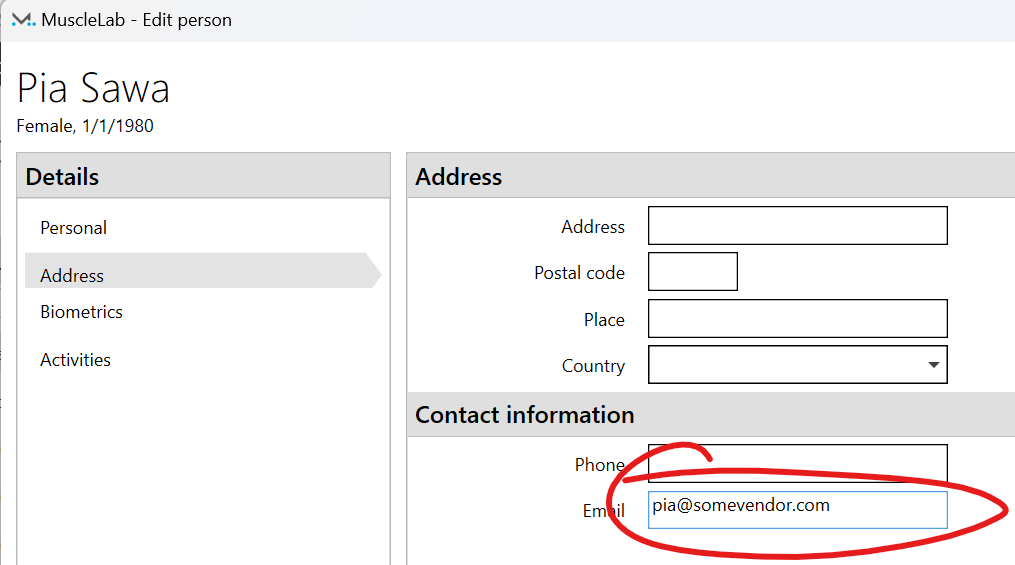
Task: Focus the Address text field
Action: [x=798, y=226]
